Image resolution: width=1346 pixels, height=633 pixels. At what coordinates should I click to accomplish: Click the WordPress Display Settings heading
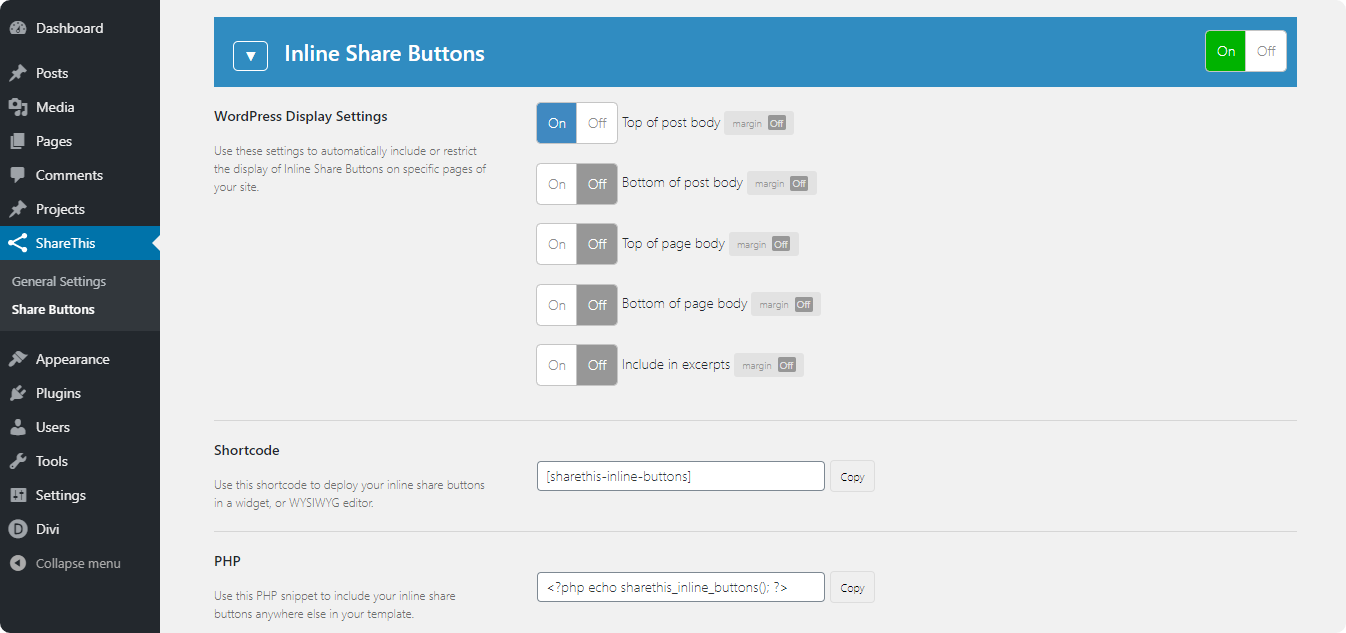(x=301, y=116)
